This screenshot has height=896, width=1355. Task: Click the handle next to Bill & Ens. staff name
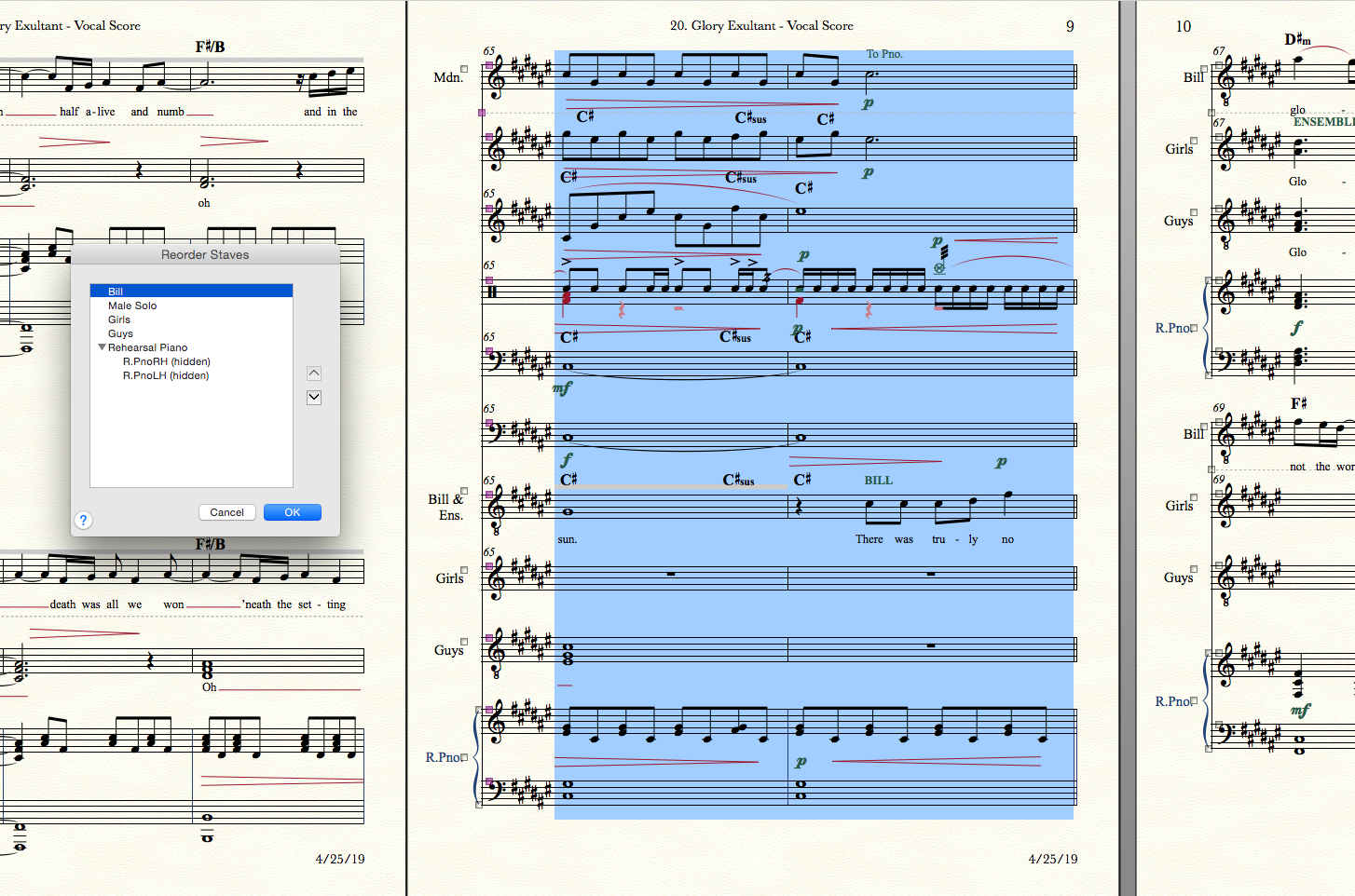tap(464, 491)
